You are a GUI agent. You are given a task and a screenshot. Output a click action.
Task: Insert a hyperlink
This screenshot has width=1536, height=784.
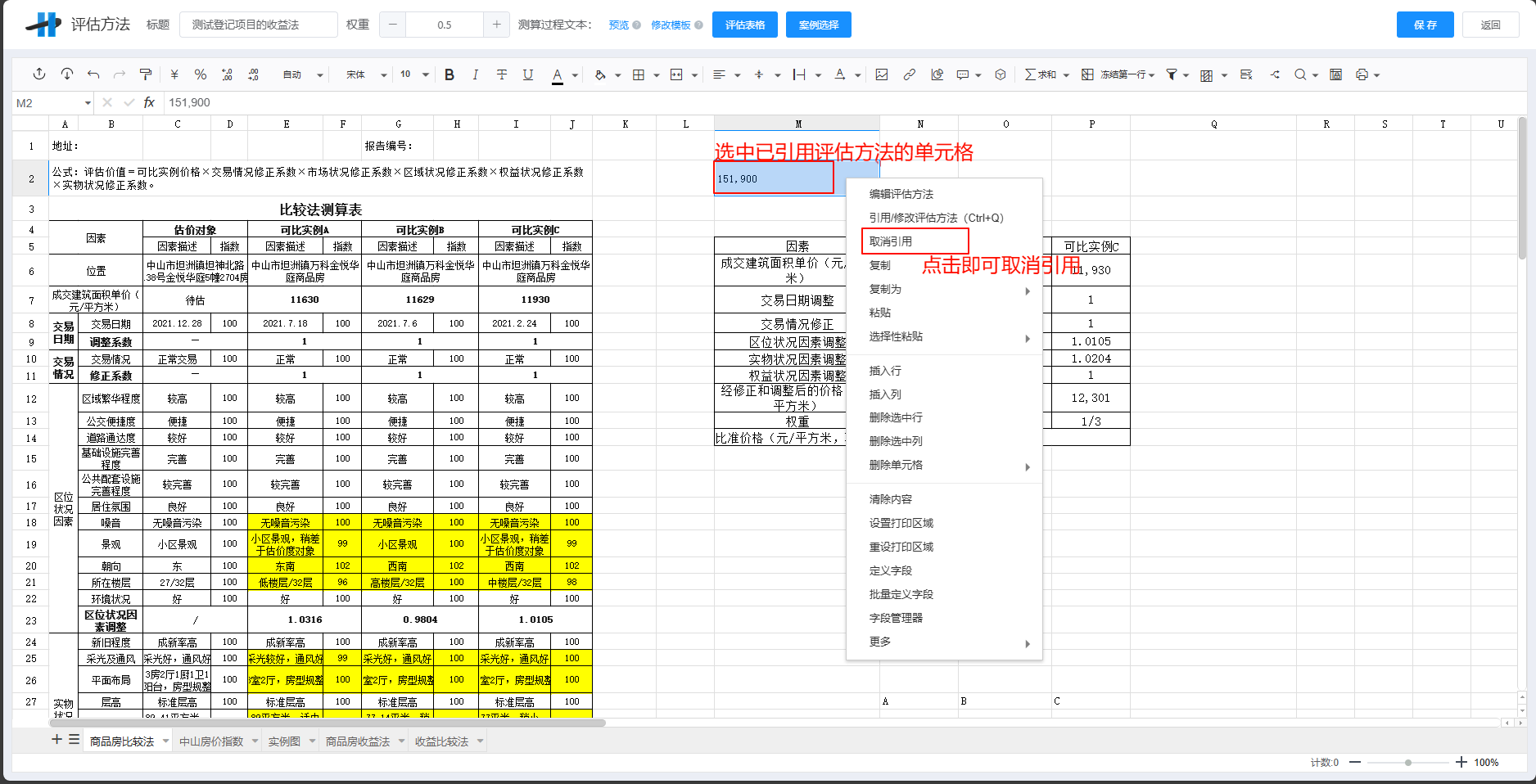[x=909, y=74]
